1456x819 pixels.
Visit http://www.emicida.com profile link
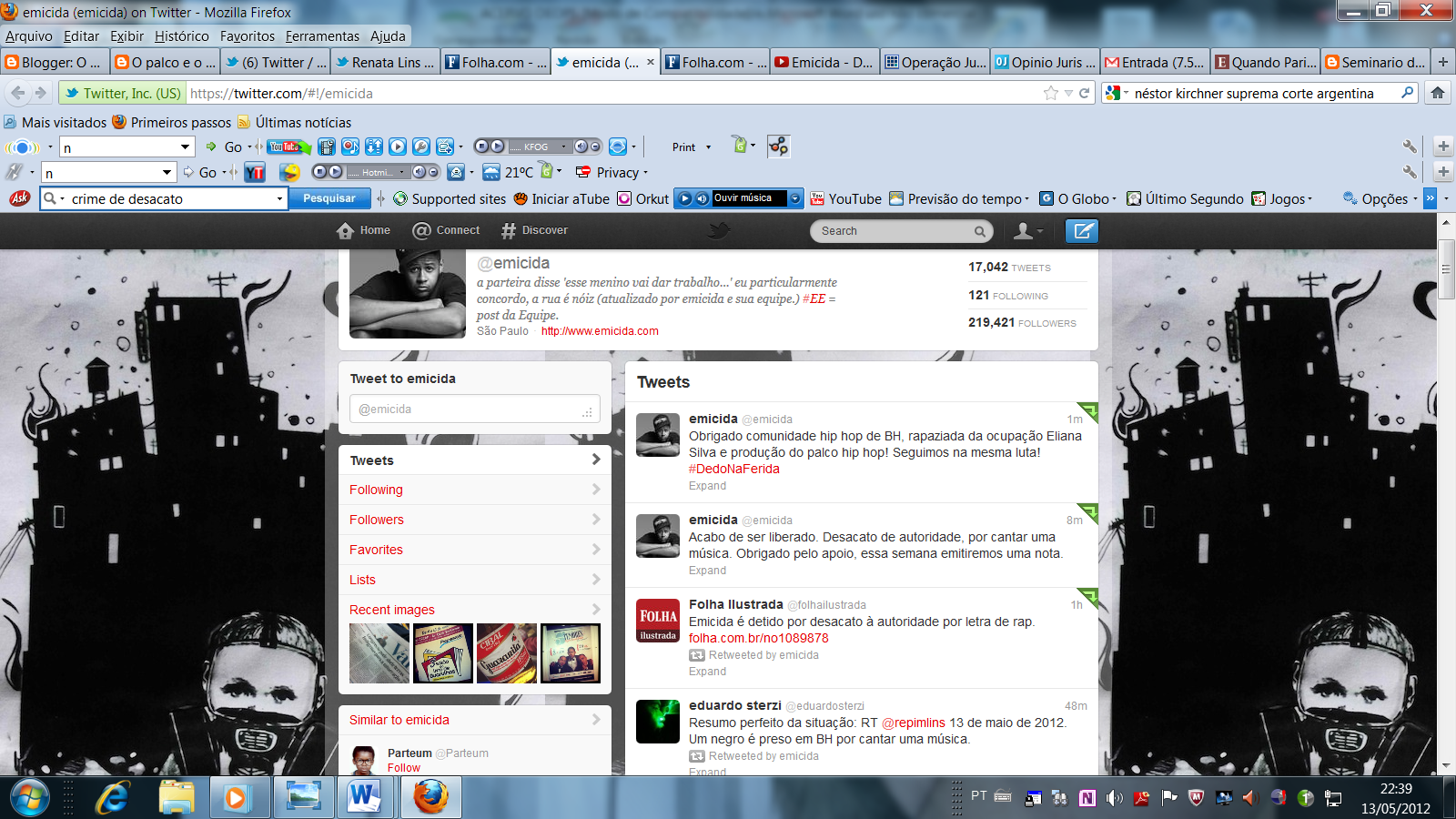(x=600, y=331)
